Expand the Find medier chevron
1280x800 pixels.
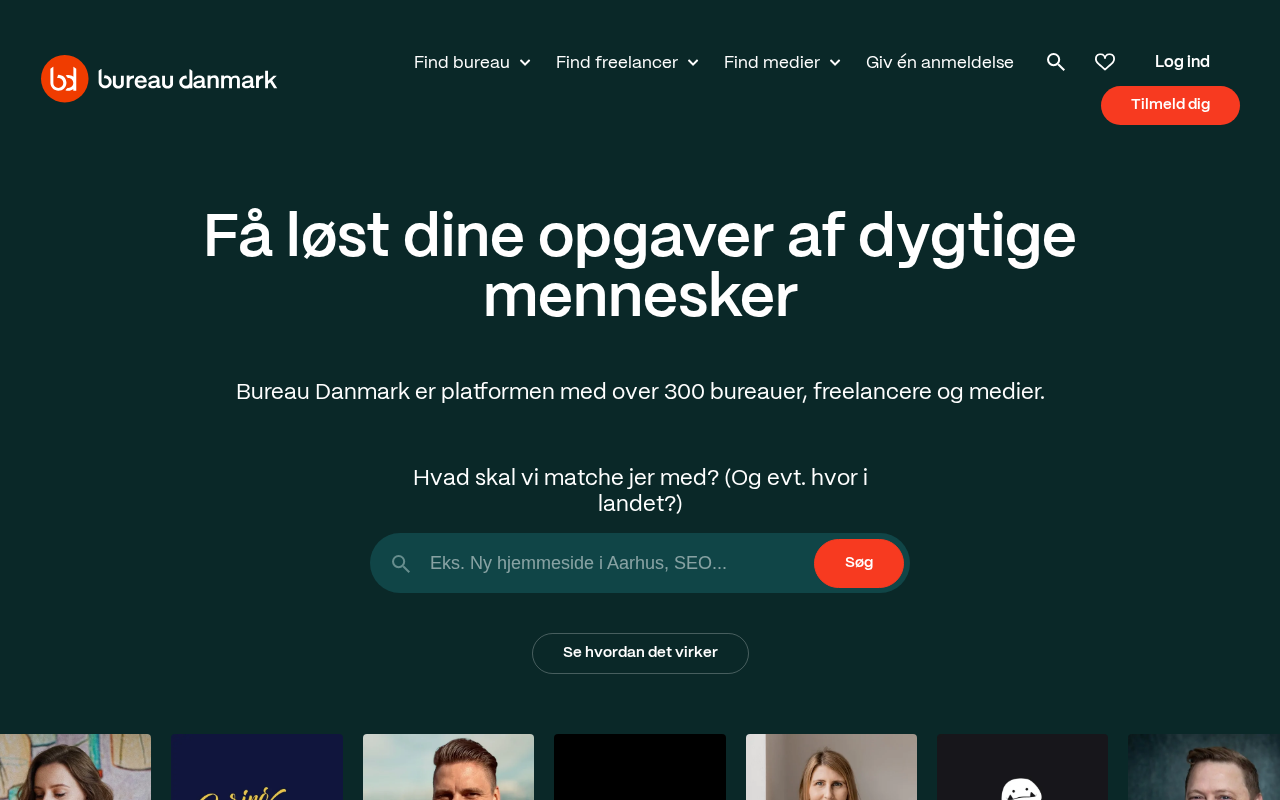click(x=835, y=63)
